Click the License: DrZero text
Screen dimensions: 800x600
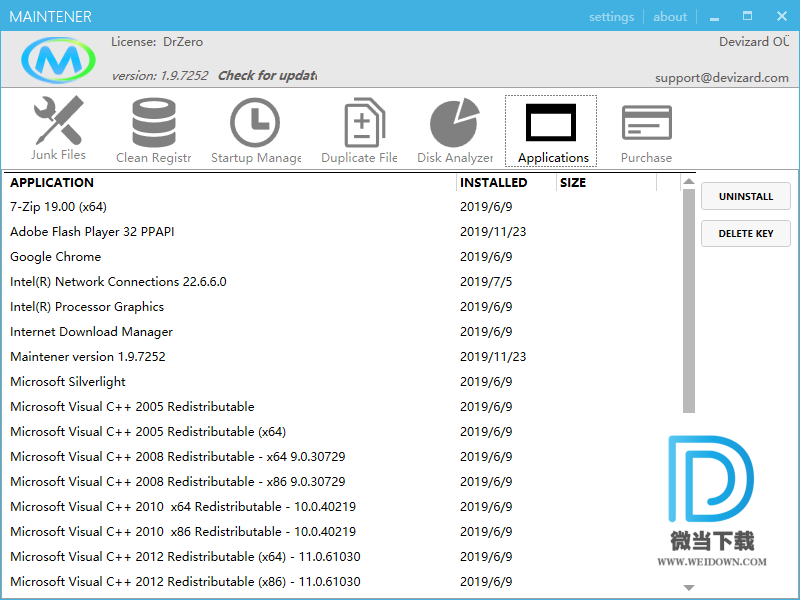[157, 42]
